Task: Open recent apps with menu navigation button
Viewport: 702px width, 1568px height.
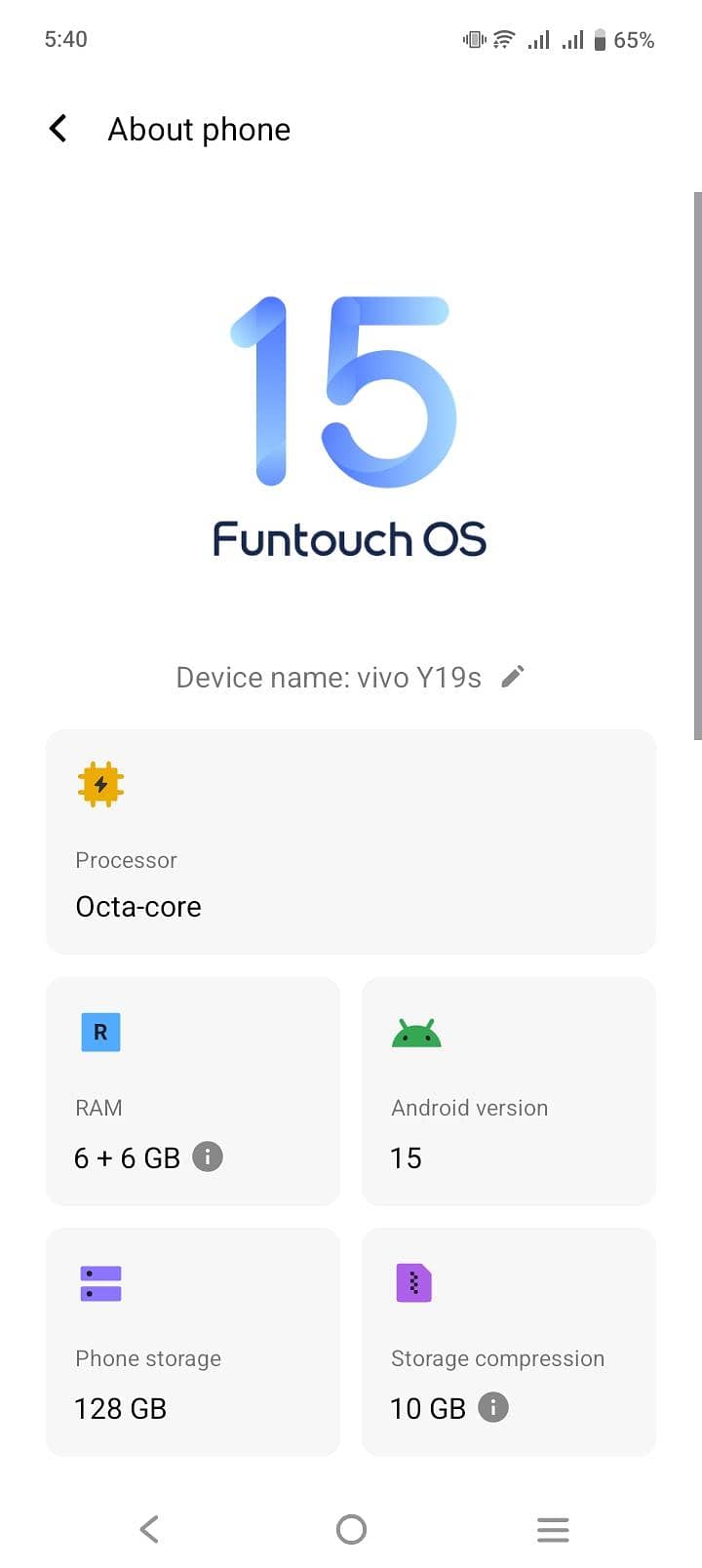Action: coord(553,1529)
